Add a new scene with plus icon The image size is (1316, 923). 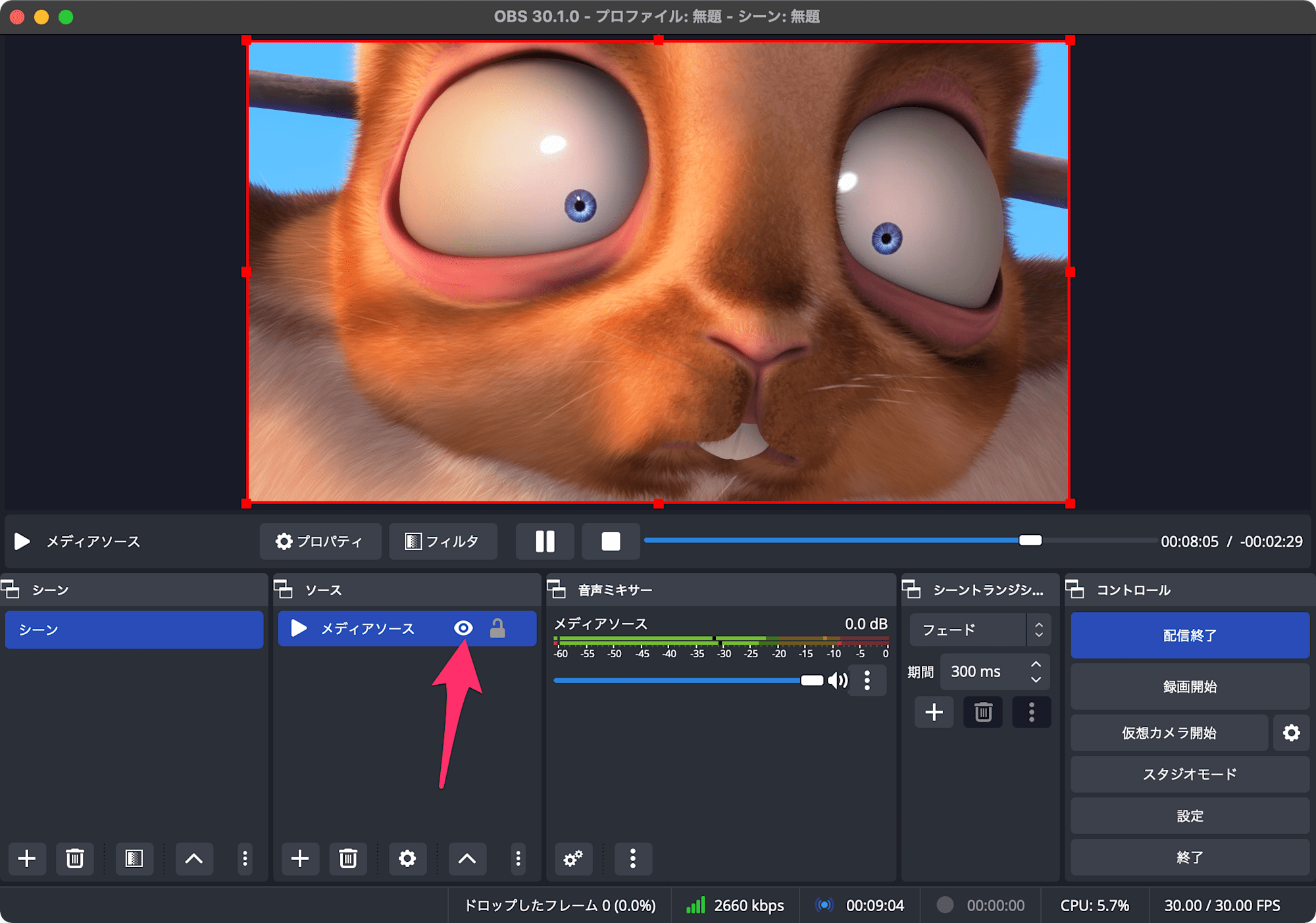point(27,859)
